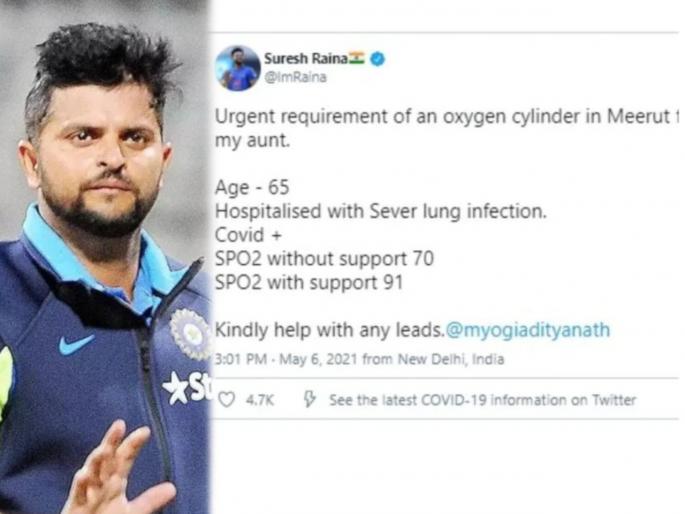
Task: Click the blue verified badge
Action: (377, 59)
